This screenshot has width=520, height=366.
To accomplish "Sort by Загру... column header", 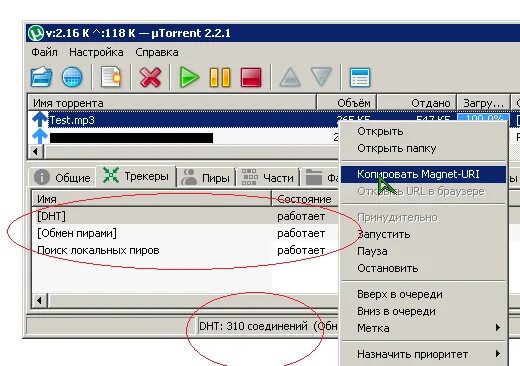I will (483, 103).
